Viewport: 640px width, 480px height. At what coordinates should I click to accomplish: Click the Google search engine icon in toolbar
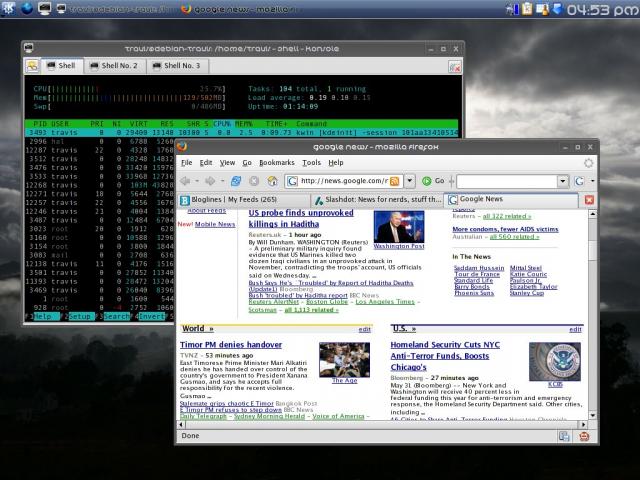click(580, 181)
